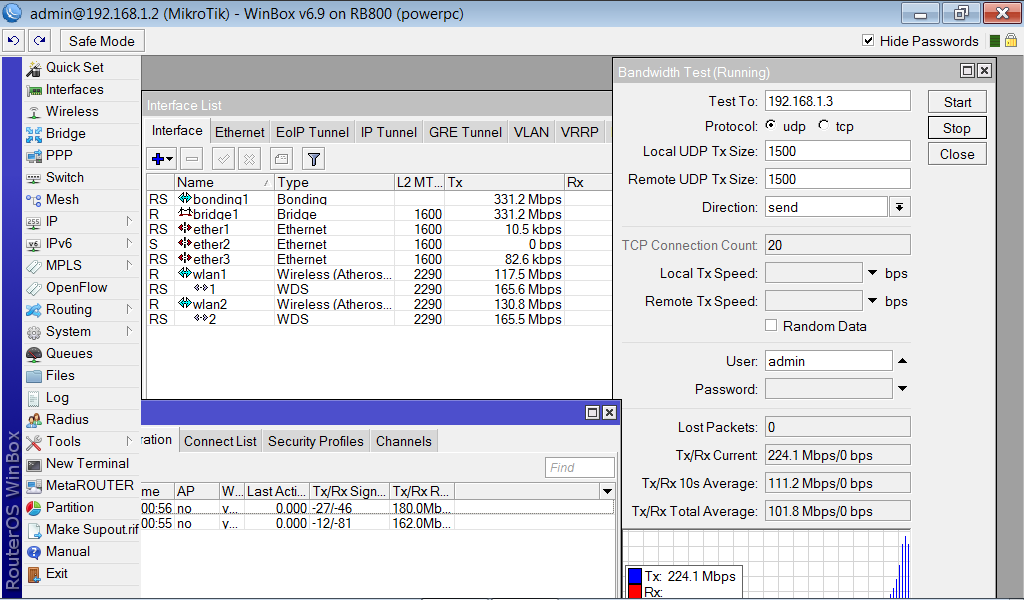The height and width of the screenshot is (600, 1024).
Task: Click the Log sidebar icon
Action: point(33,398)
